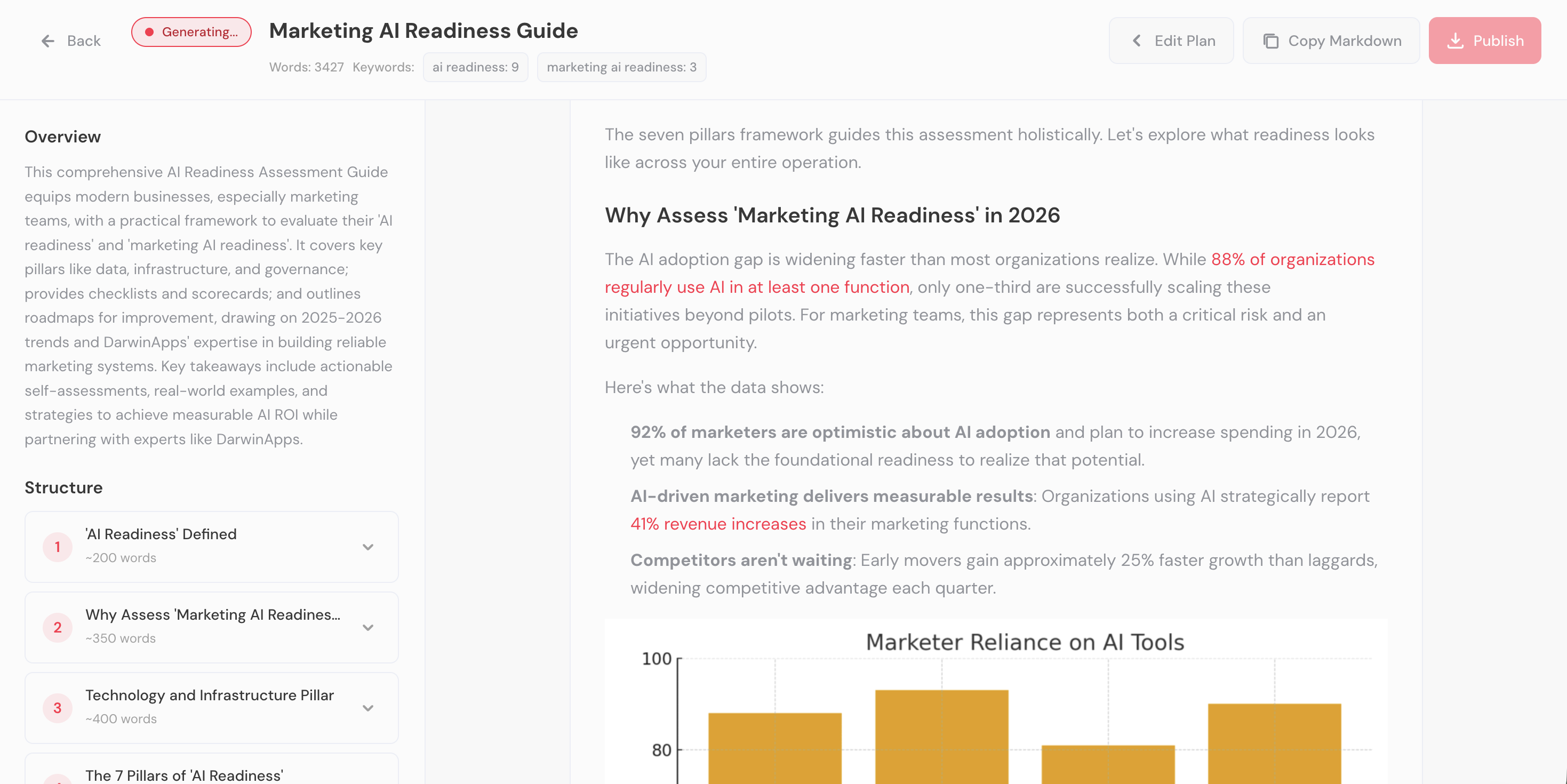Select the 'ai readiness: 9' keyword tag
The height and width of the screenshot is (784, 1567).
475,67
